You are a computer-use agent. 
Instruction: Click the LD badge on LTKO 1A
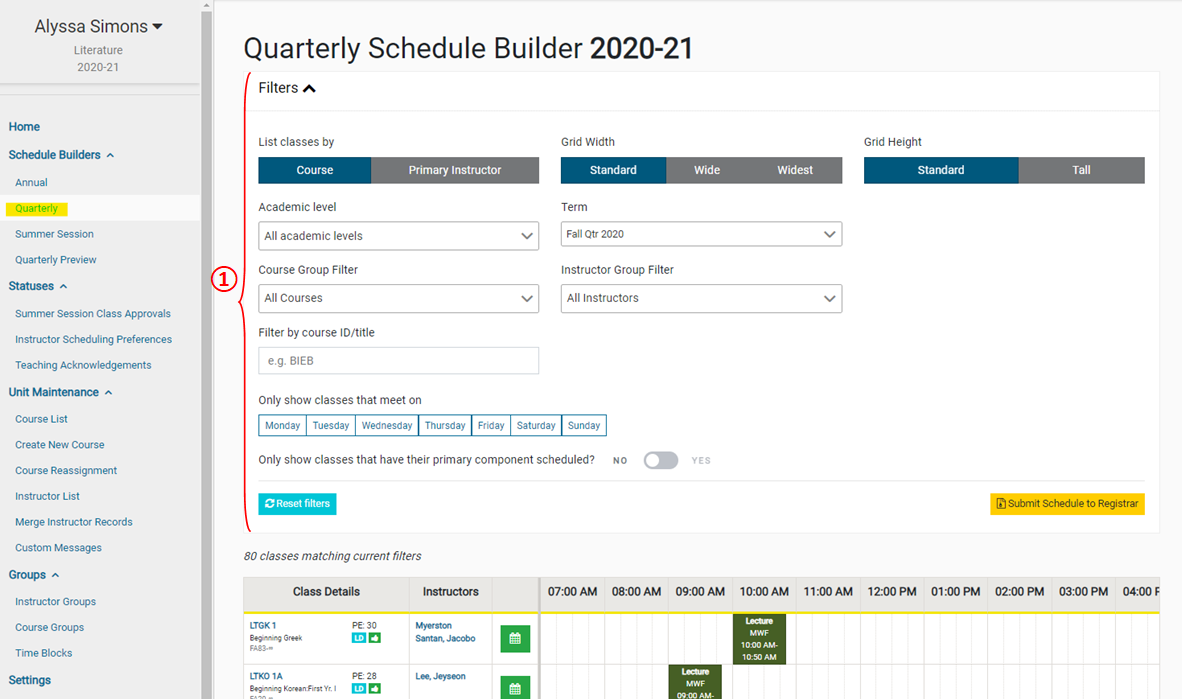click(359, 688)
